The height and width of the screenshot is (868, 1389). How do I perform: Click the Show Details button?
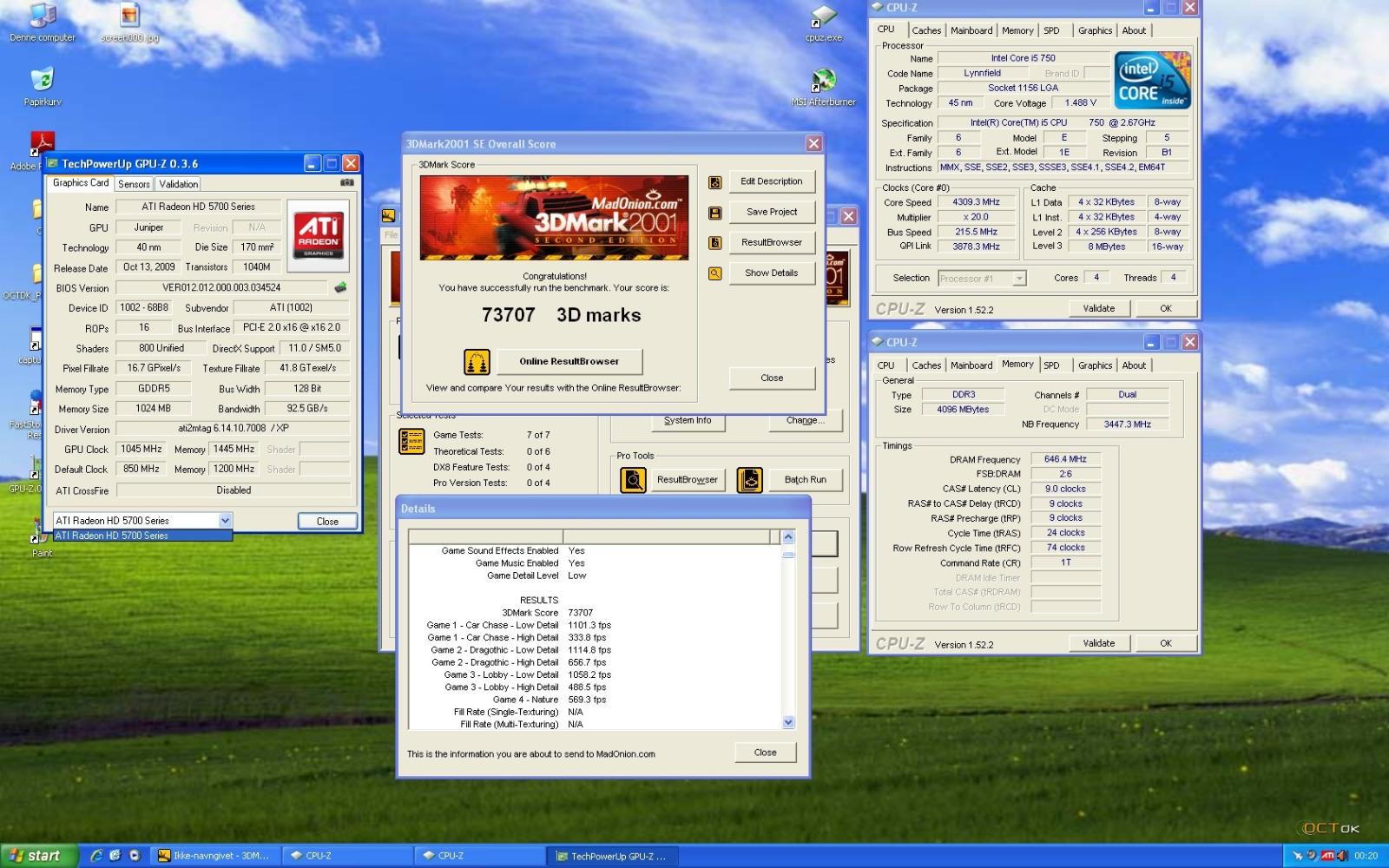pyautogui.click(x=772, y=273)
